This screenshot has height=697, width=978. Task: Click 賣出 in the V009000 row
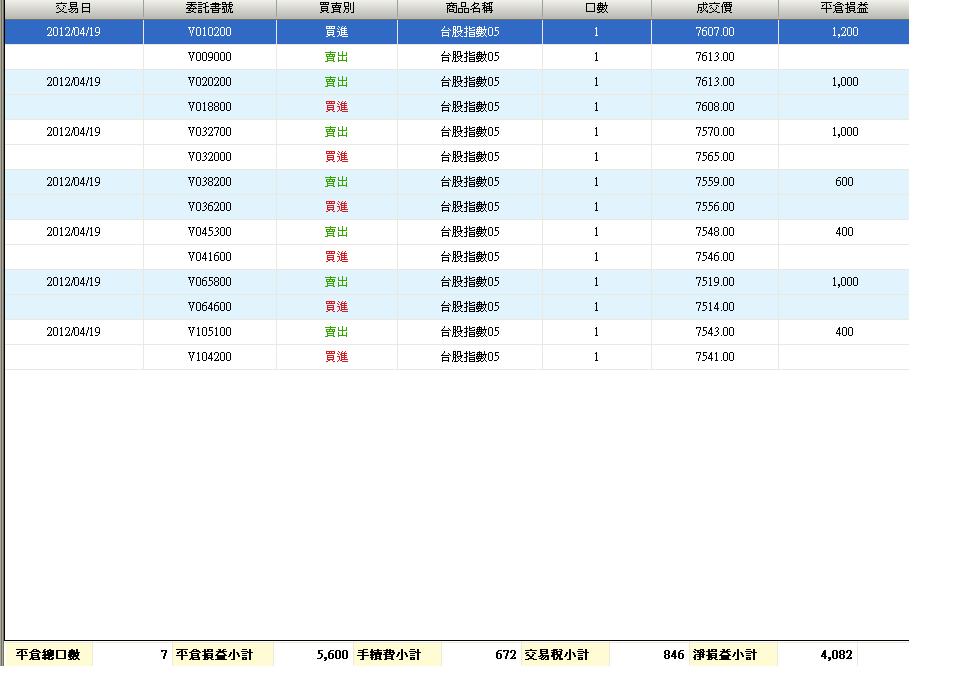click(337, 57)
